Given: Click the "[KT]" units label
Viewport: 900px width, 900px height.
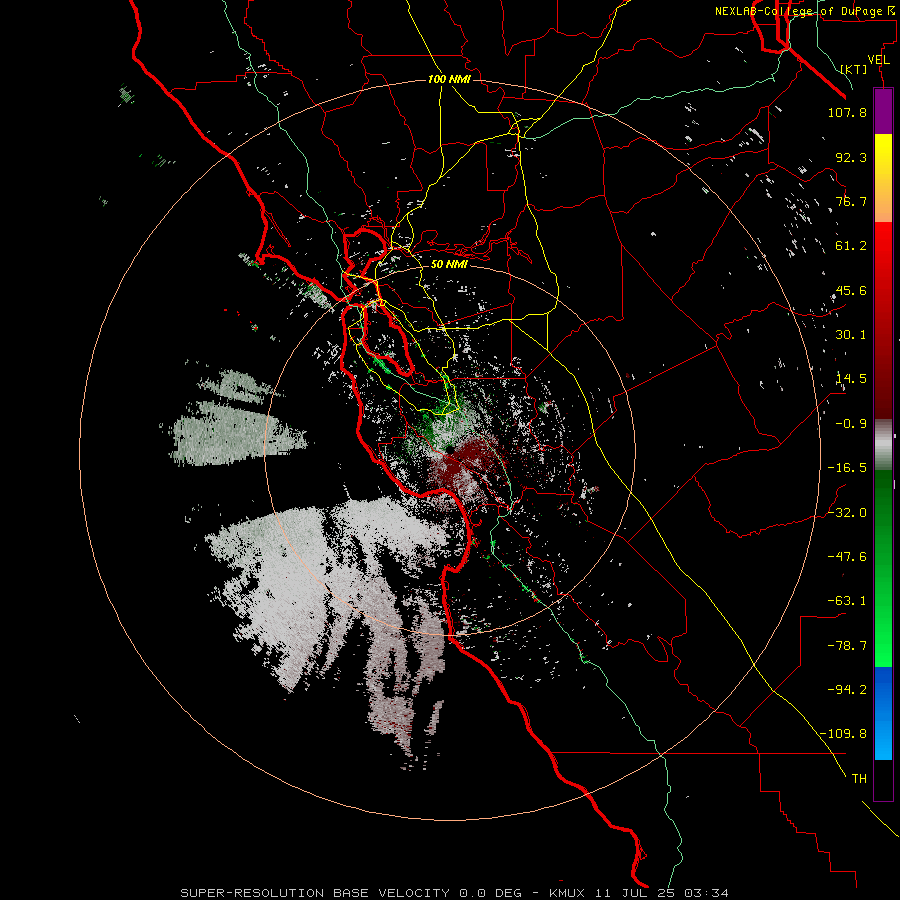Looking at the screenshot, I should [854, 69].
